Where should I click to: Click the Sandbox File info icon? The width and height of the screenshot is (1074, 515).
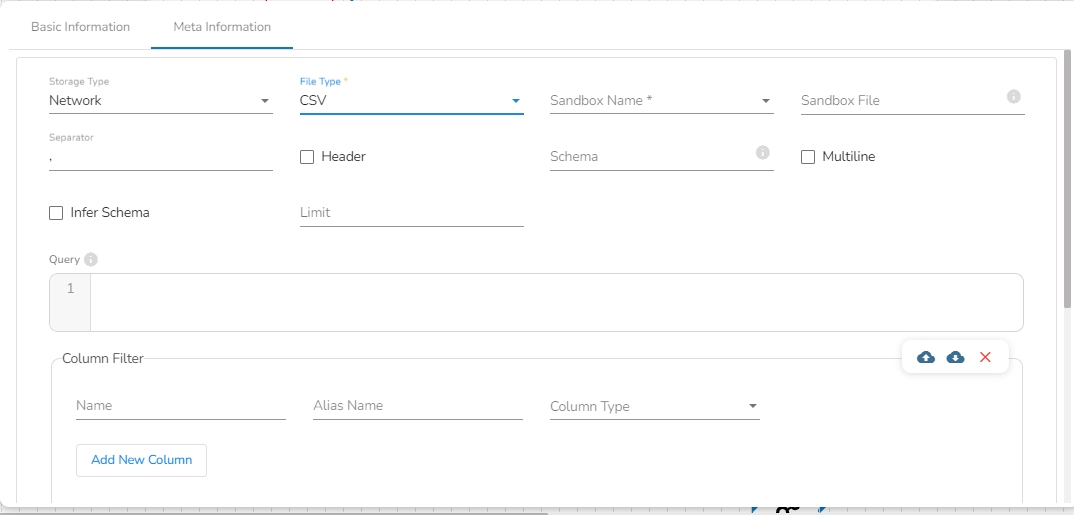click(1013, 97)
